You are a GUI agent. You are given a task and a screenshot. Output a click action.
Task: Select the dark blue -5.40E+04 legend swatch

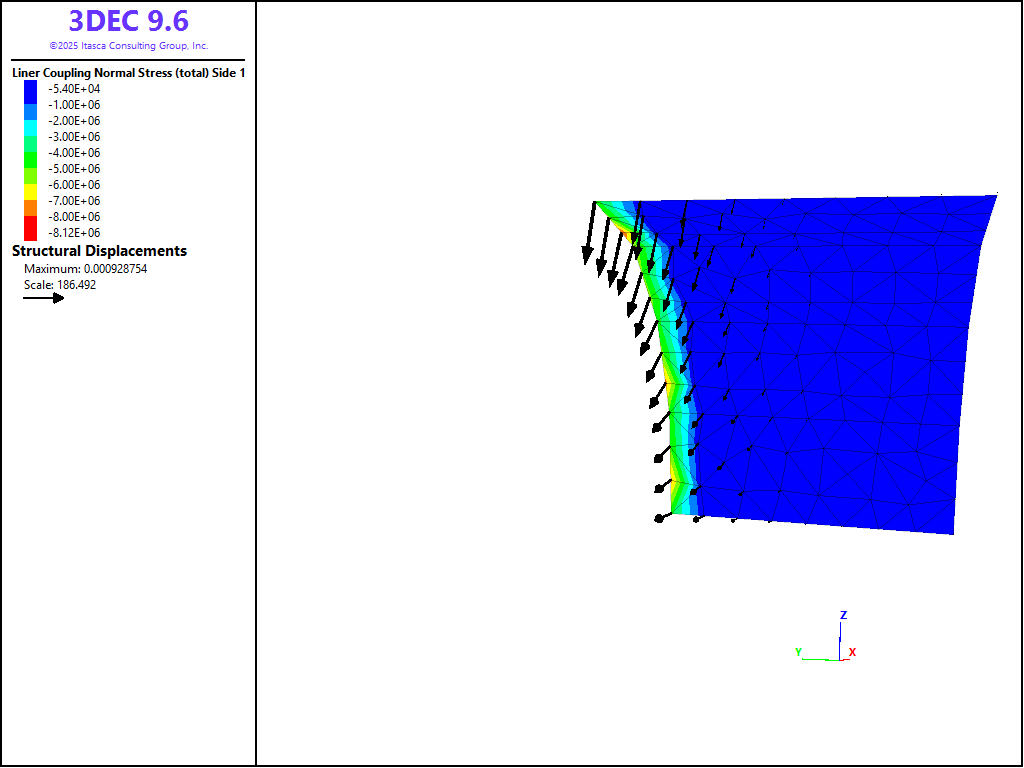coord(30,89)
